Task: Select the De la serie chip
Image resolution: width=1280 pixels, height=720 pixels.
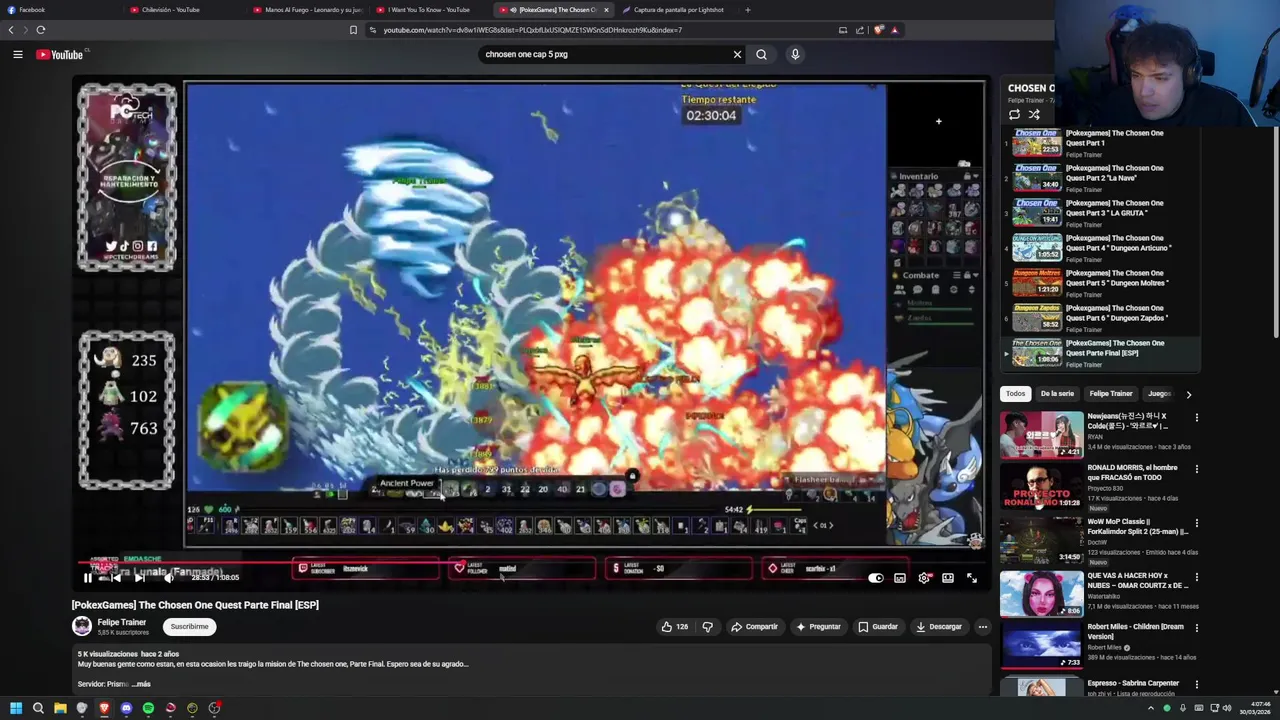Action: (x=1057, y=394)
